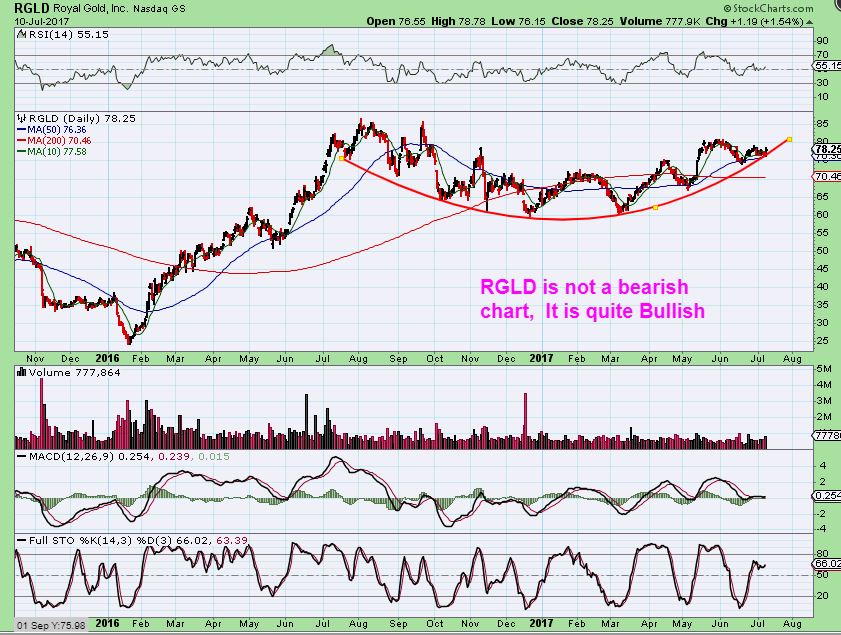Click the Volume 777.9K header value

(660, 22)
